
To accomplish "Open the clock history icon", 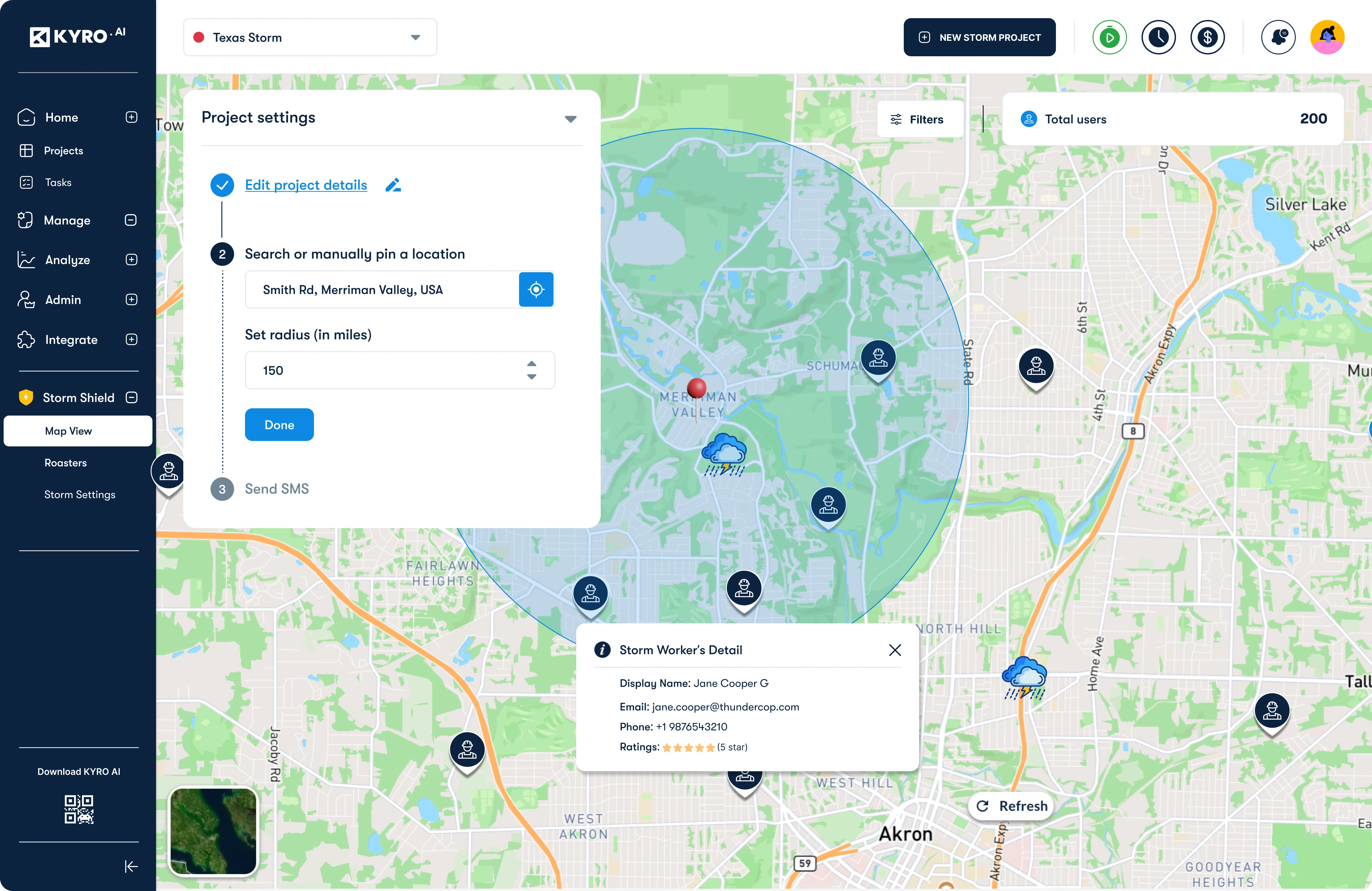I will 1158,38.
